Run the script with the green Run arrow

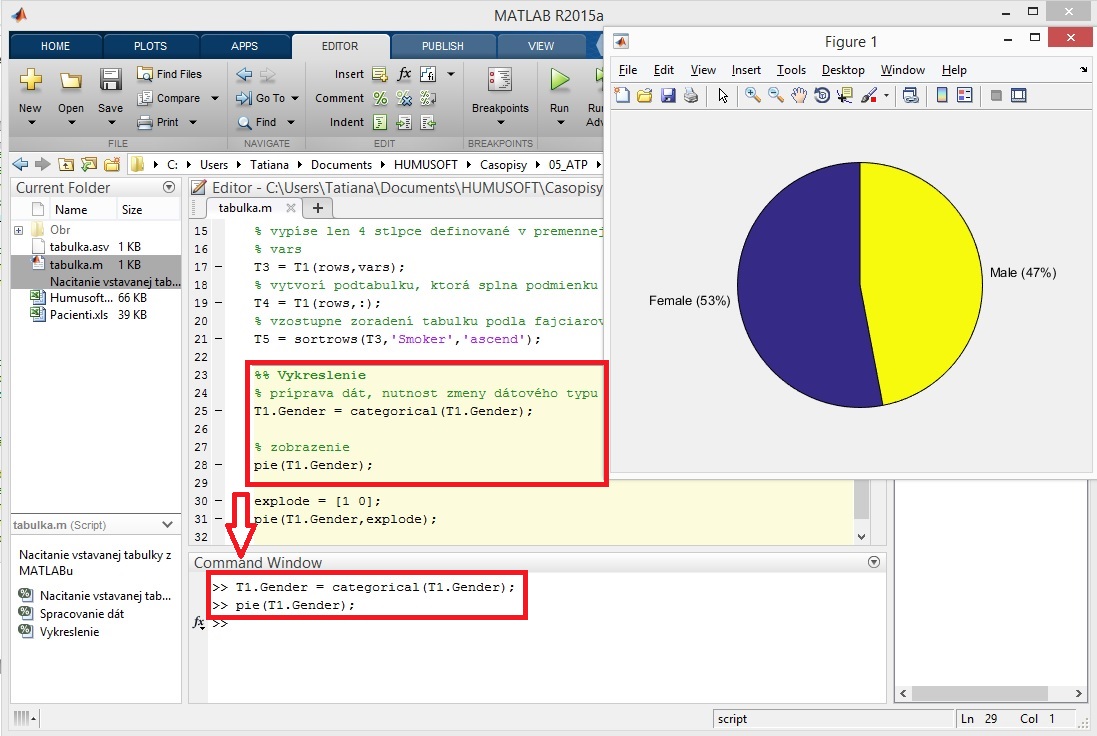[560, 79]
